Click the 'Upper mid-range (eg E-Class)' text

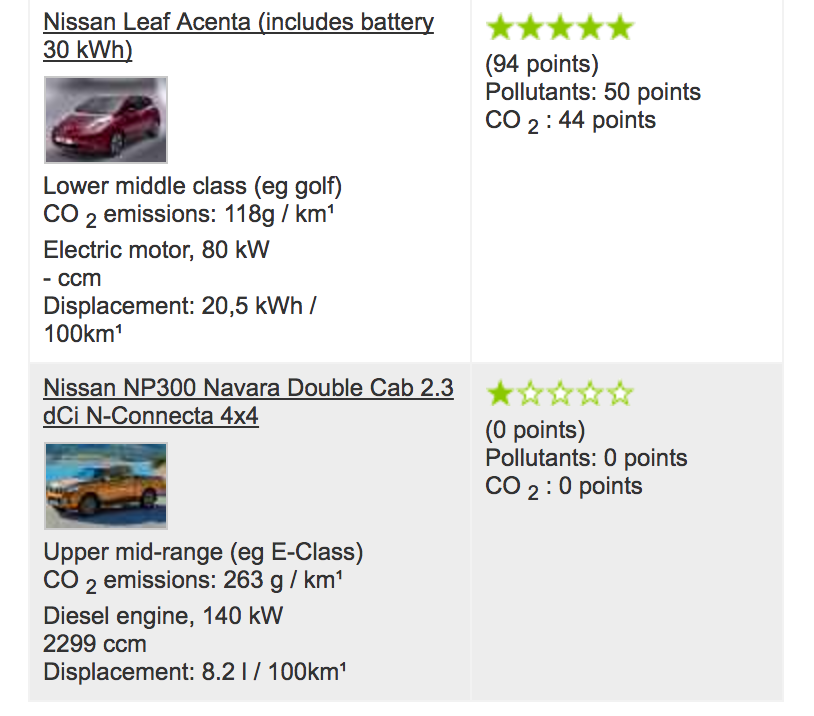click(203, 552)
